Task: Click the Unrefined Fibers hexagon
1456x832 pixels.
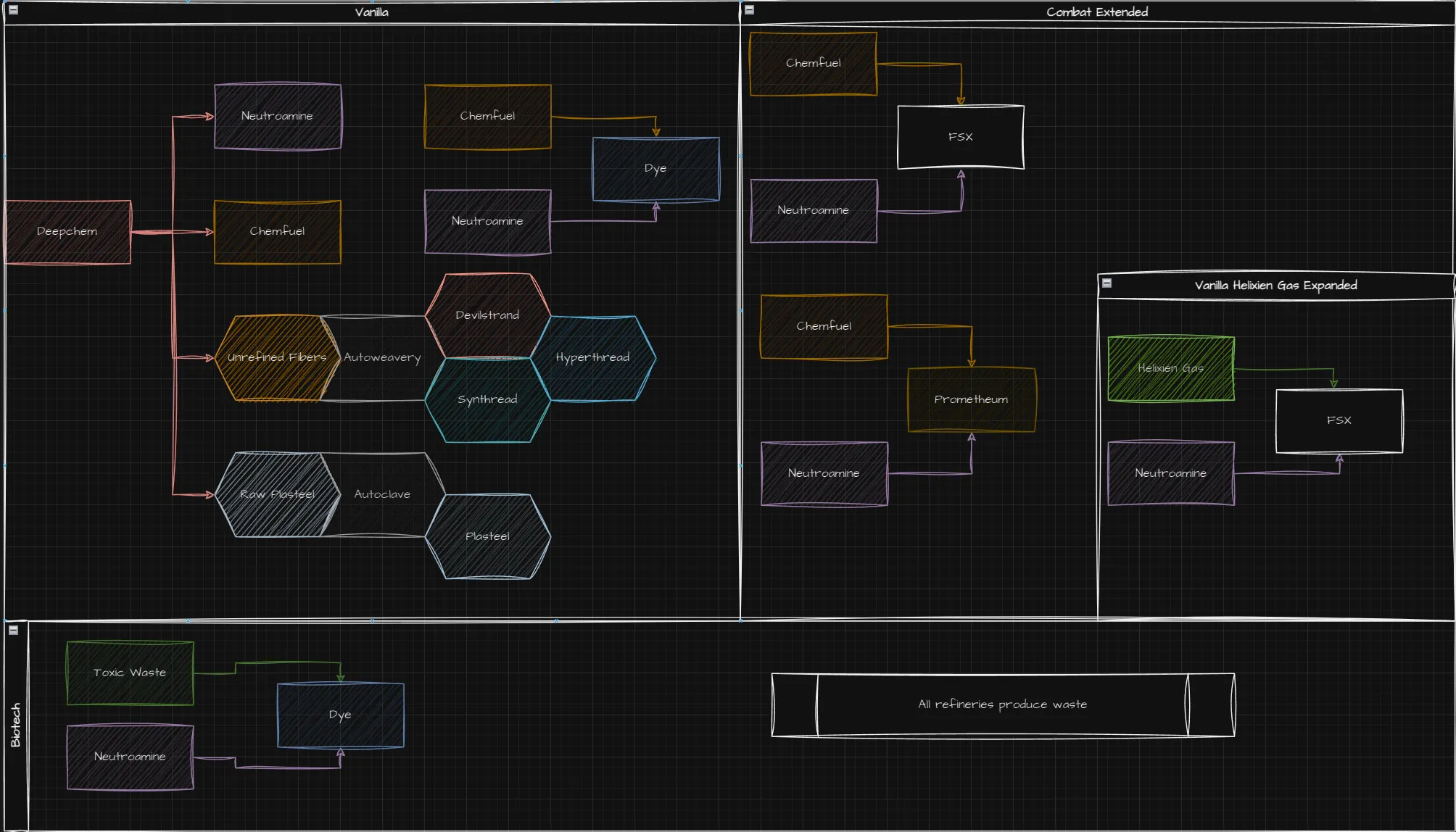Action: click(x=276, y=357)
